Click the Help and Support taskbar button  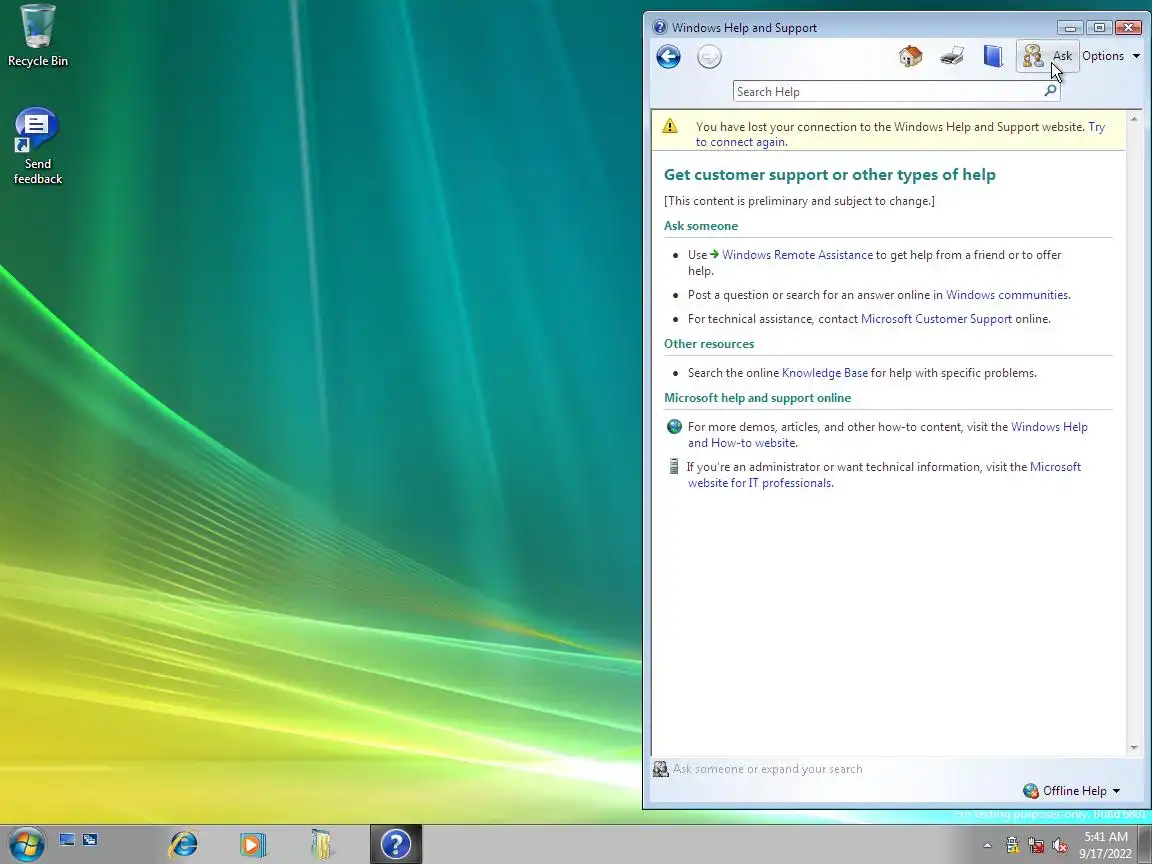point(396,844)
